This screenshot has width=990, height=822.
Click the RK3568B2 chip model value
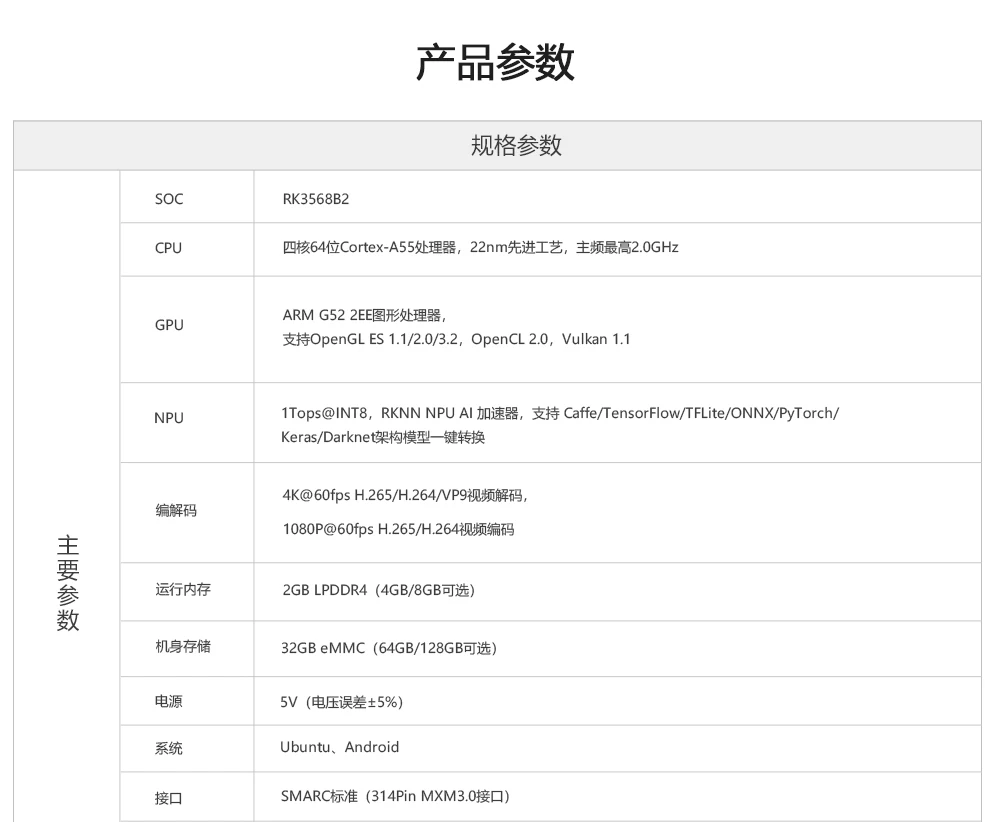tap(316, 199)
